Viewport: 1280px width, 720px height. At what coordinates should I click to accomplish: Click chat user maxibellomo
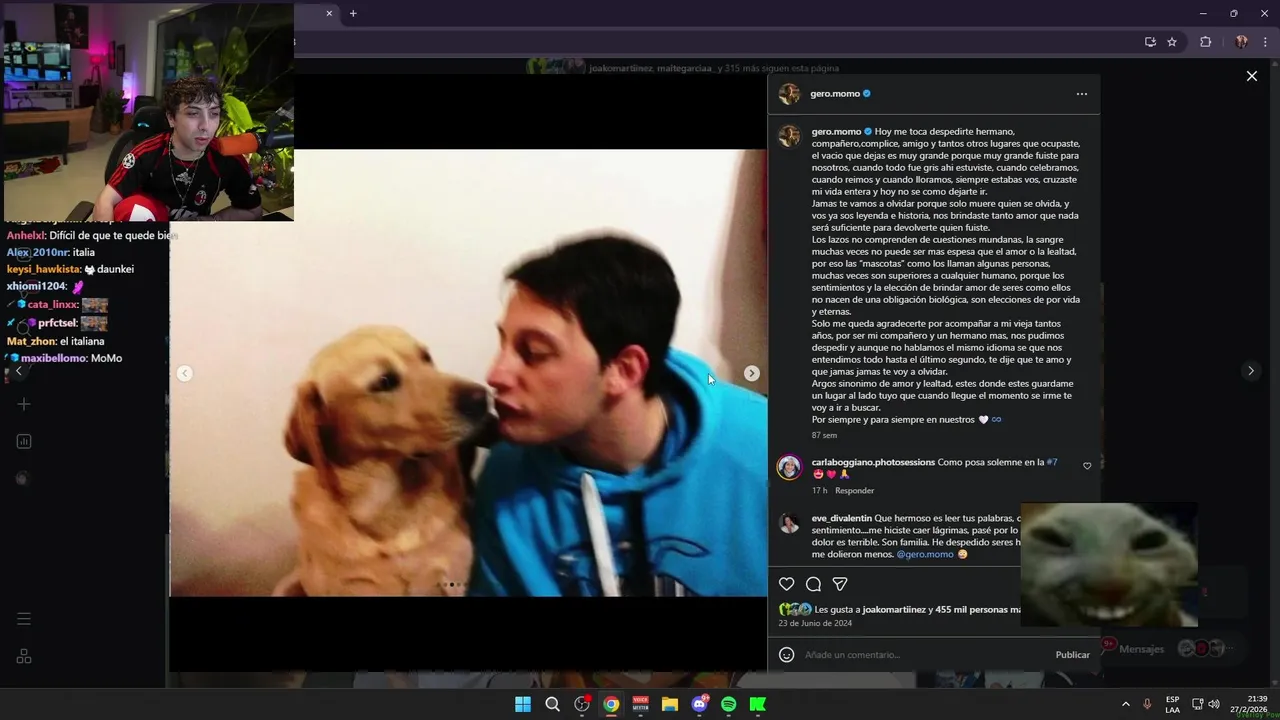click(x=54, y=358)
